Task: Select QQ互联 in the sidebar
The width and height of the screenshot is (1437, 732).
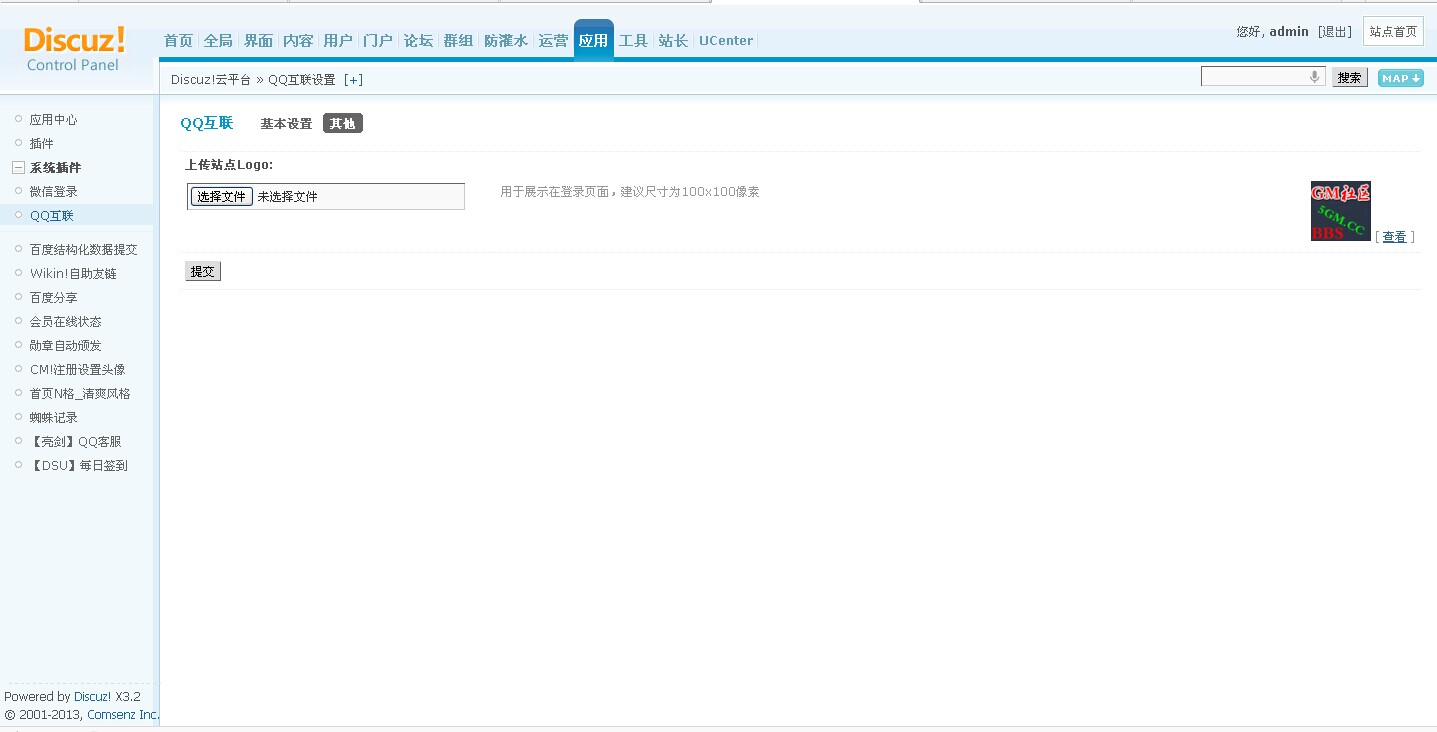Action: click(51, 216)
